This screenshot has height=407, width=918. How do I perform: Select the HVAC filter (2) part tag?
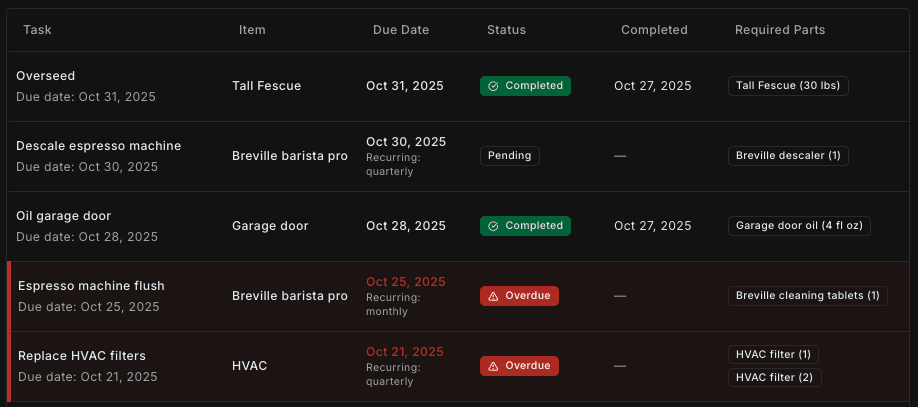point(775,378)
